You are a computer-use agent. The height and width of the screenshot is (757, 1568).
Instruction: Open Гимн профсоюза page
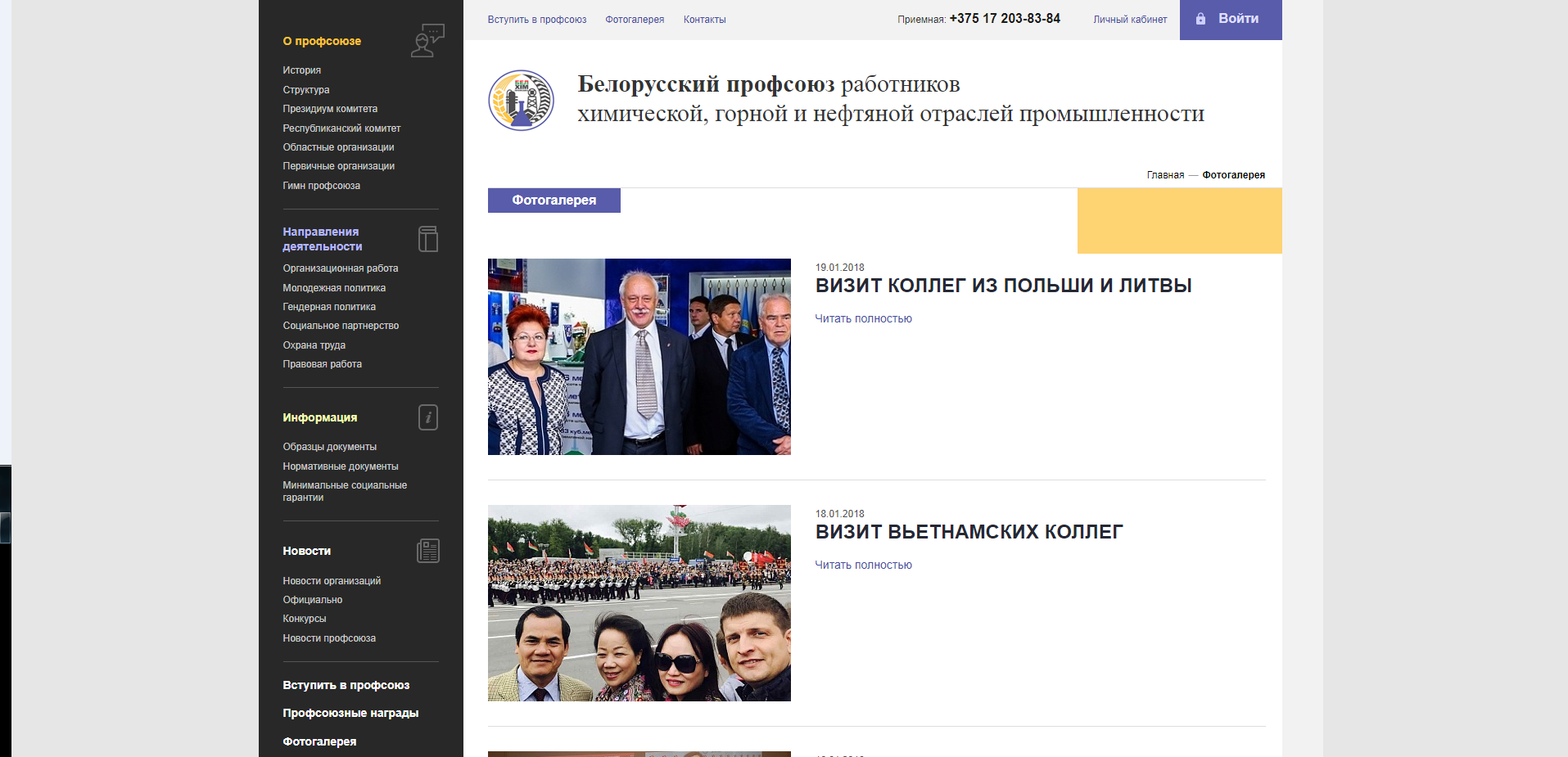[x=322, y=186]
